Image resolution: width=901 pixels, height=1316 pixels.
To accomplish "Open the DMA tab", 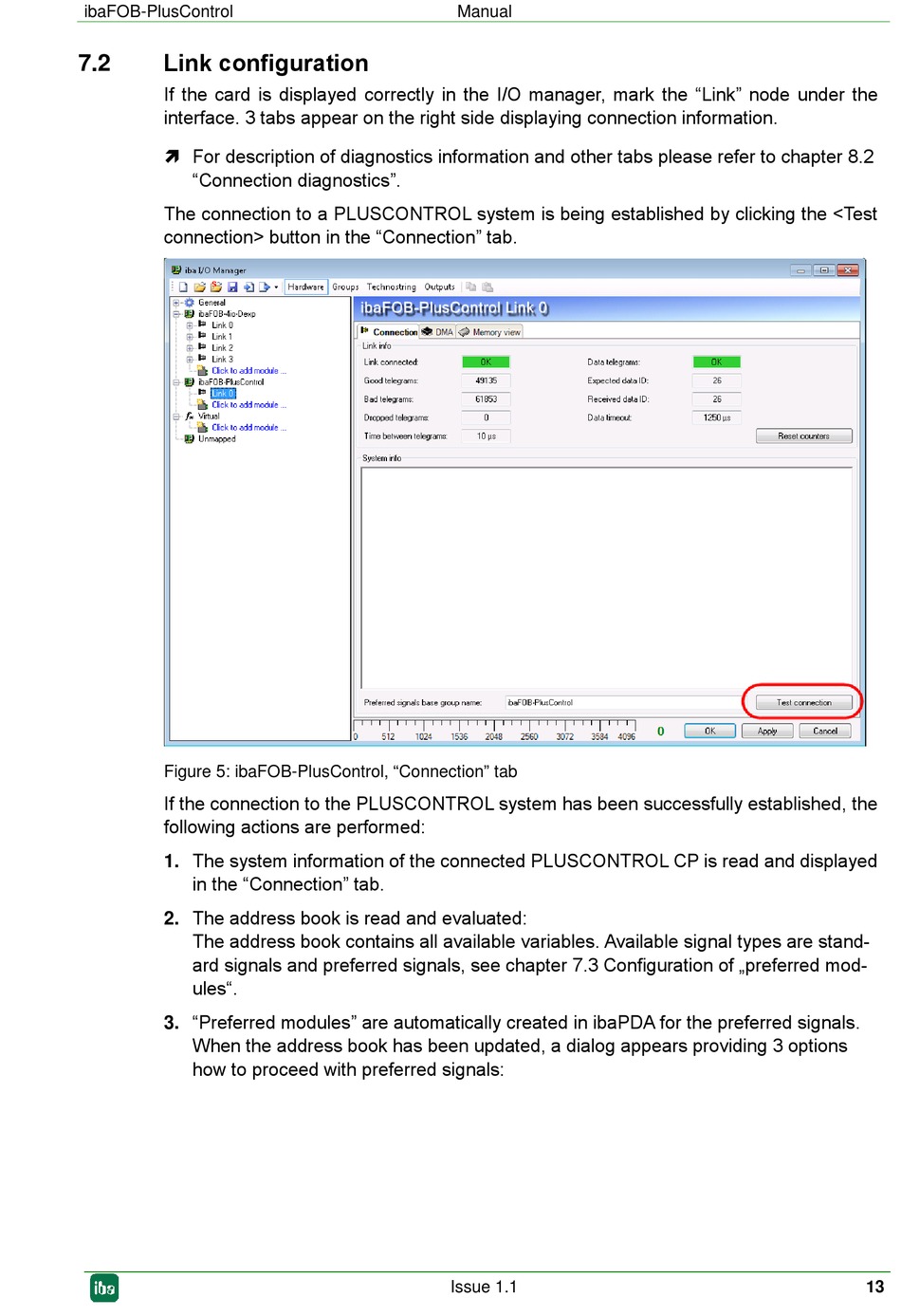I will [x=438, y=332].
